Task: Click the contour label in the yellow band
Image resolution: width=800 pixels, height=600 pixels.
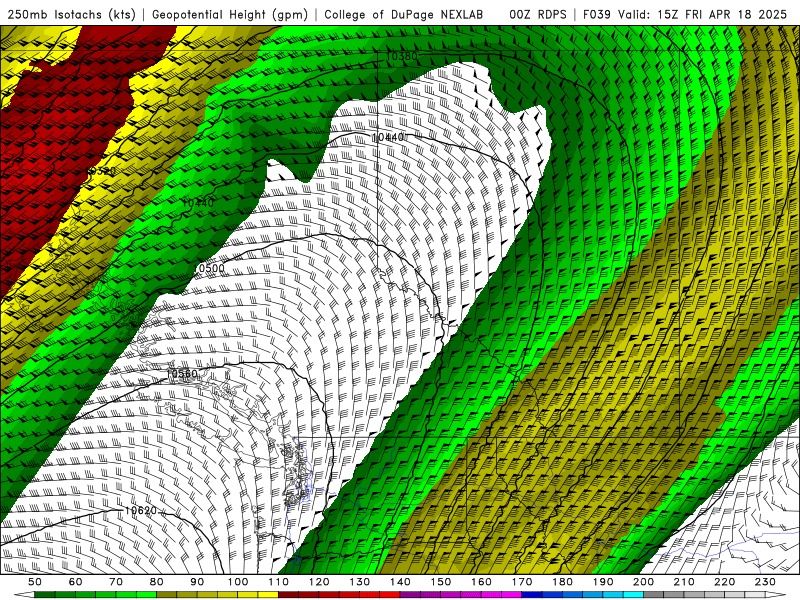Action: [x=100, y=171]
